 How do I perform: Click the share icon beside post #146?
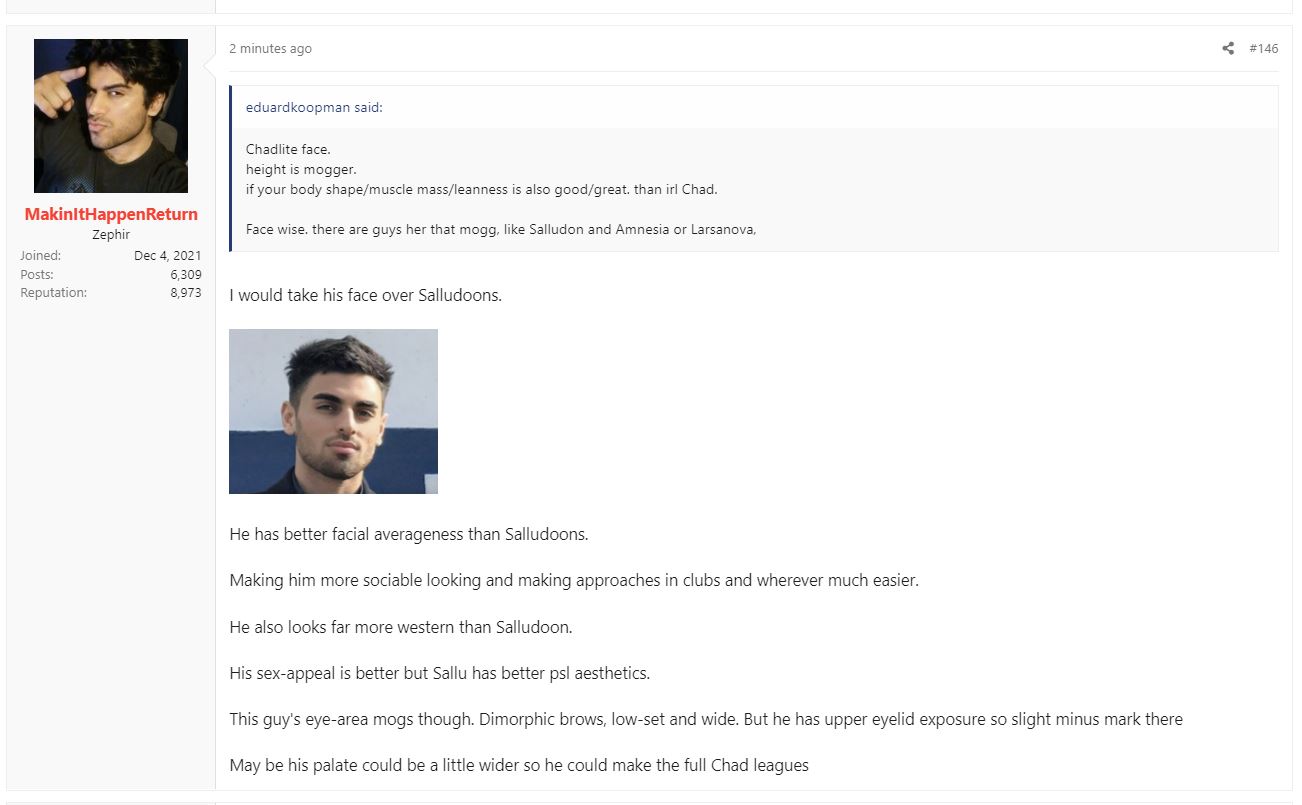[1228, 48]
